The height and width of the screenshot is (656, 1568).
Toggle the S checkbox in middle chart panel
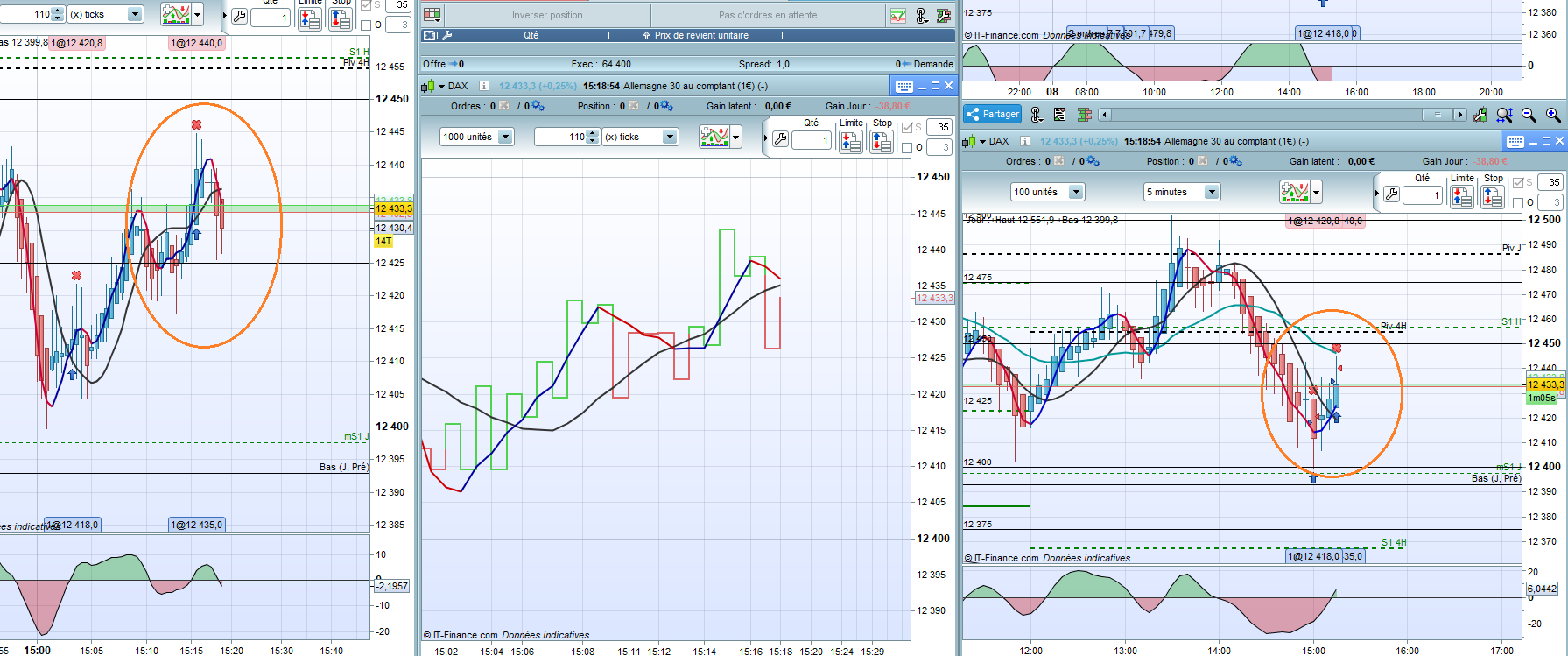[907, 128]
